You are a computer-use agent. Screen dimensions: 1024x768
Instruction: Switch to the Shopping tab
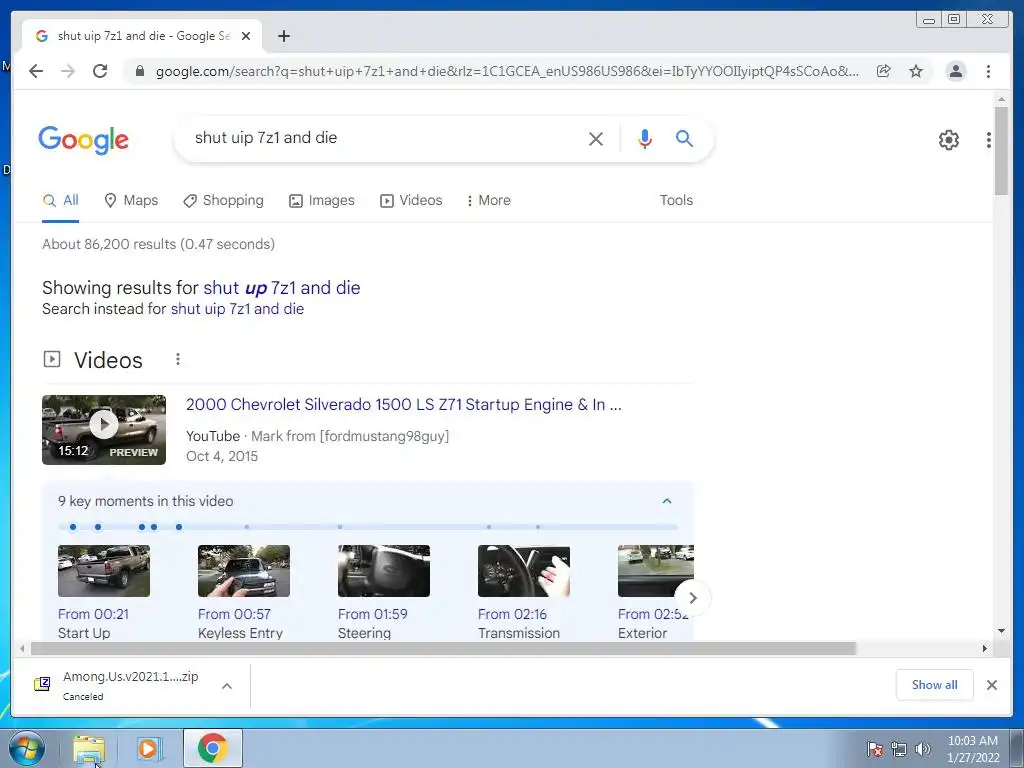click(223, 200)
